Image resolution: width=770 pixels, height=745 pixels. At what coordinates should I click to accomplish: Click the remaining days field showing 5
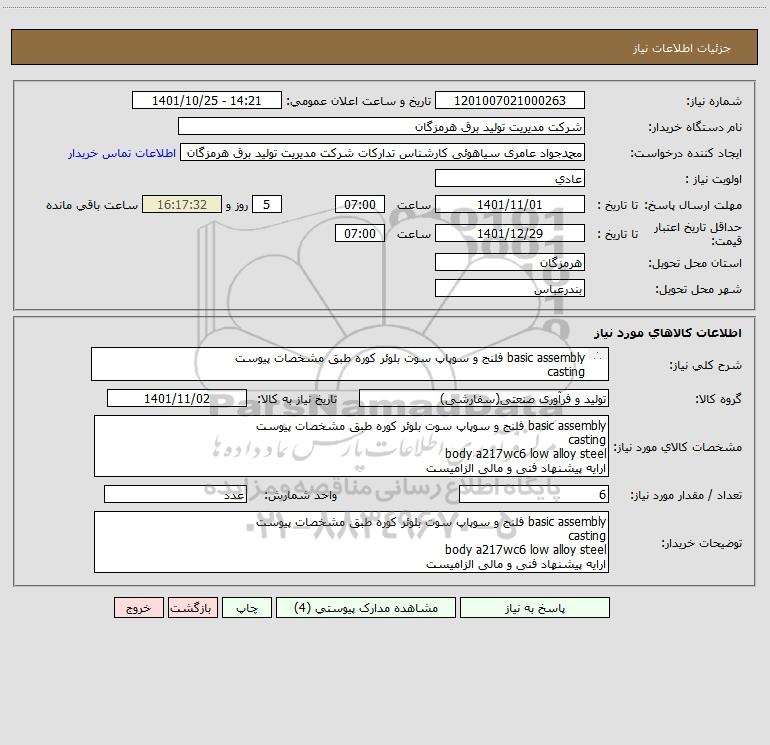click(267, 204)
